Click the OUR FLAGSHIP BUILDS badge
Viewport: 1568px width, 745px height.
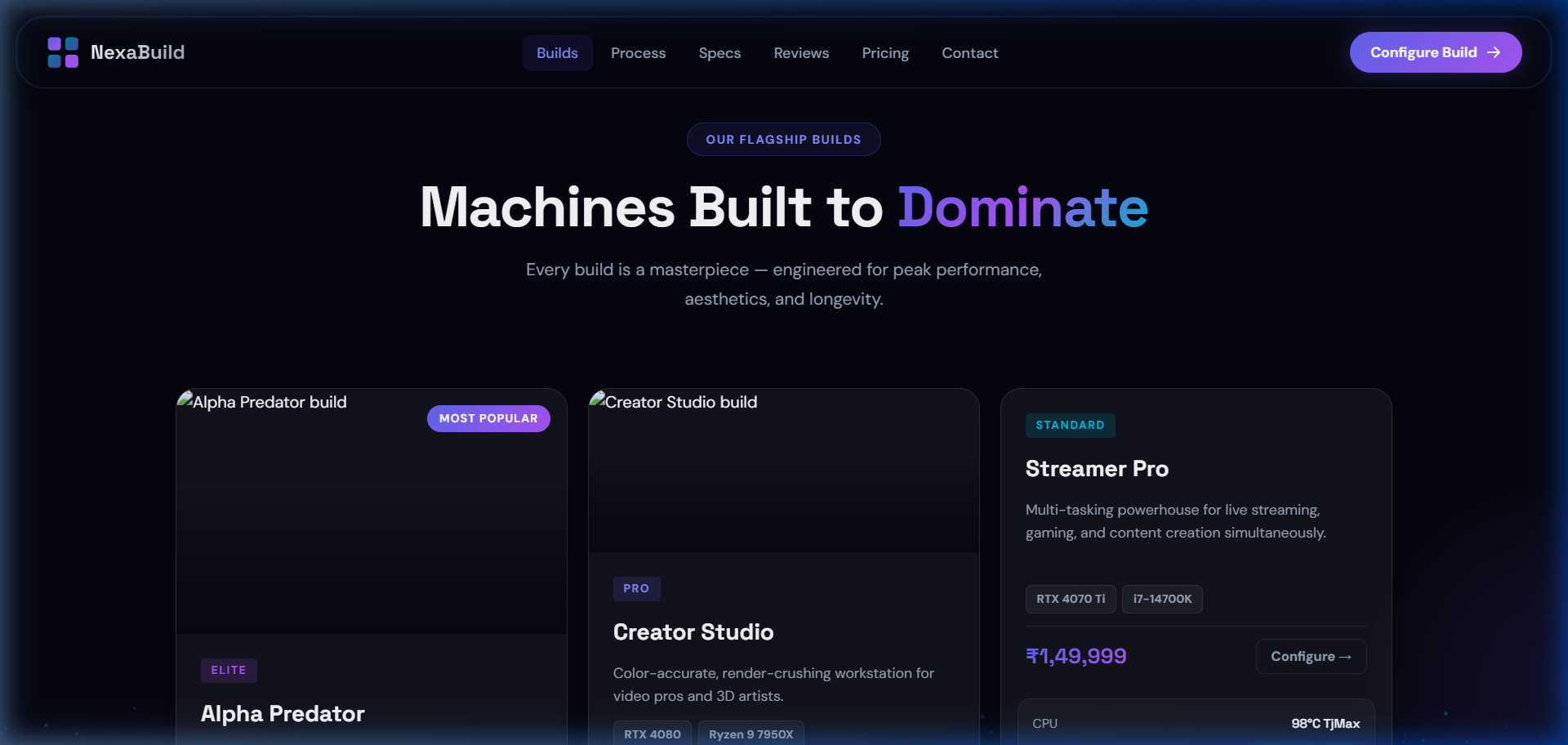pos(783,140)
